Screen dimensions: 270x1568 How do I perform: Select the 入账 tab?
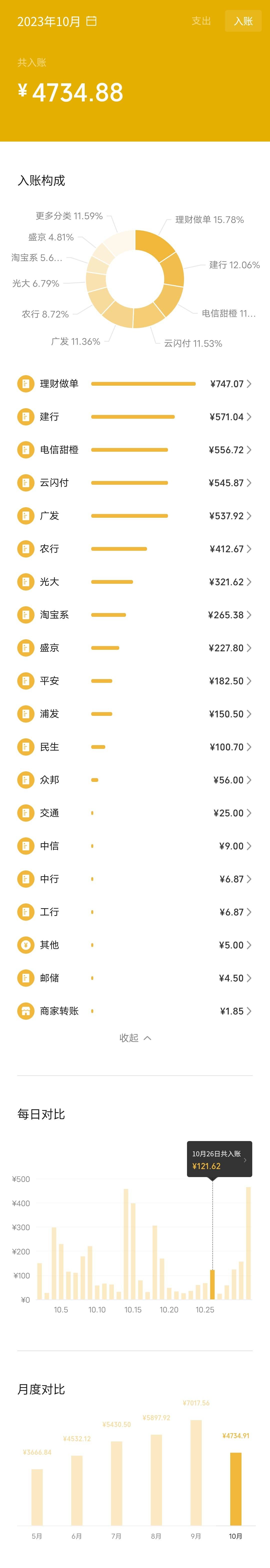[x=243, y=21]
